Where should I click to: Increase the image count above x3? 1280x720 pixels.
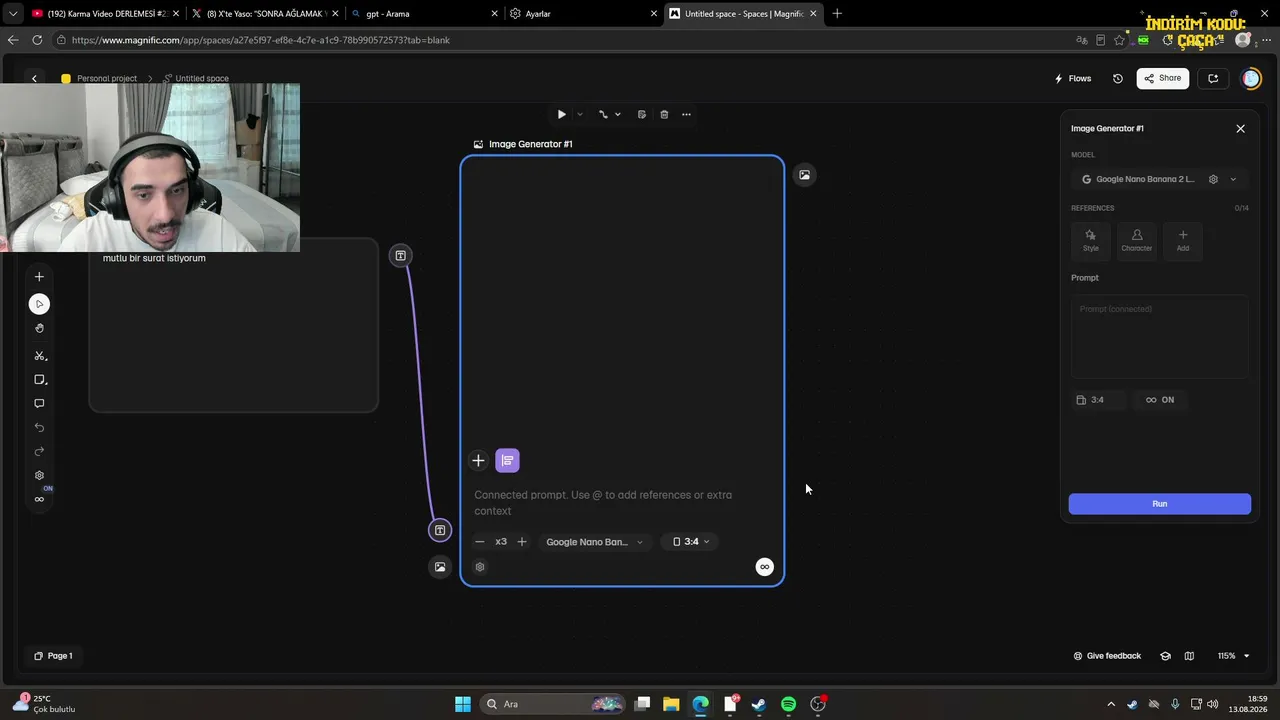coord(521,542)
